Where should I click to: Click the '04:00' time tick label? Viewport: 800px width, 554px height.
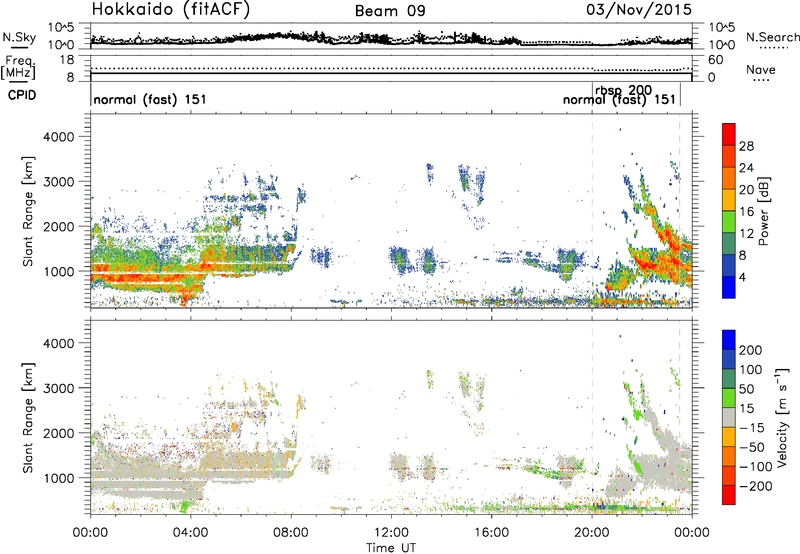point(190,533)
